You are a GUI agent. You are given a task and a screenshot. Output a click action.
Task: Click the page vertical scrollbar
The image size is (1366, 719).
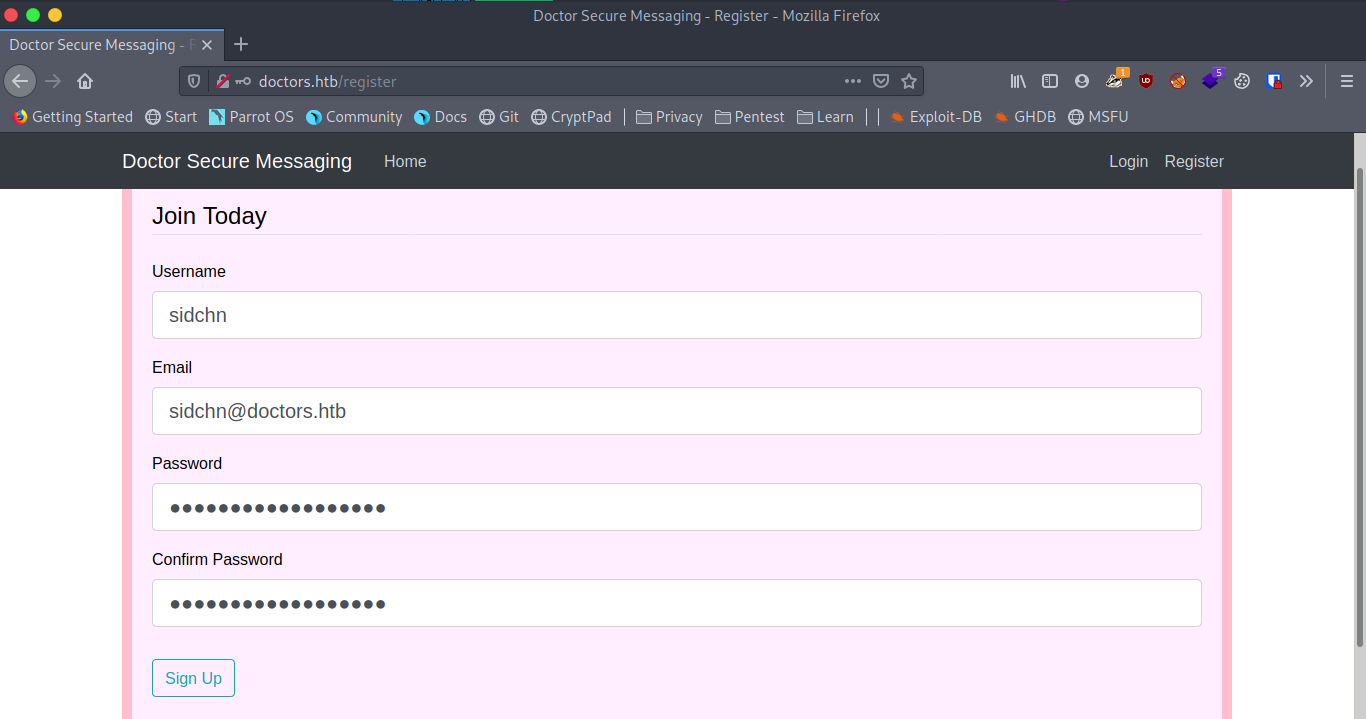pyautogui.click(x=1358, y=400)
